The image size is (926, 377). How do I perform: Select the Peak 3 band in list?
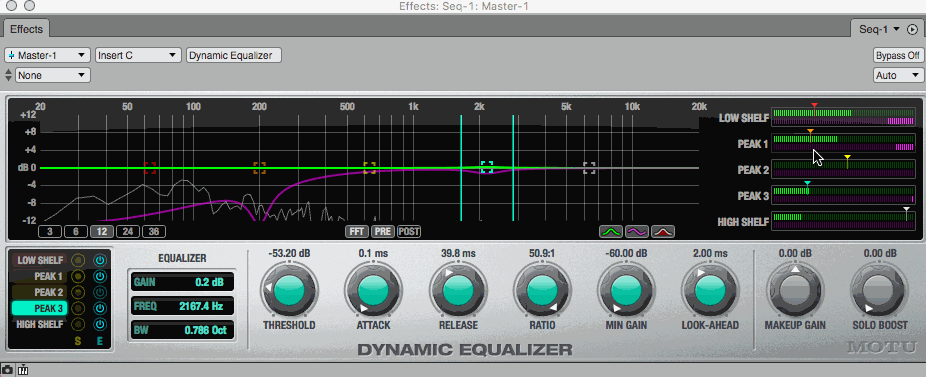point(40,308)
